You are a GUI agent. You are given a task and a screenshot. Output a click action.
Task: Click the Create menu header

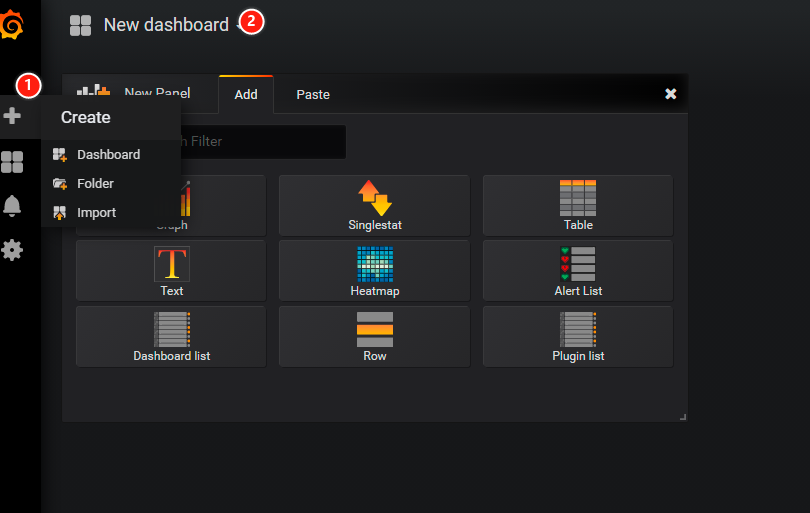[86, 117]
